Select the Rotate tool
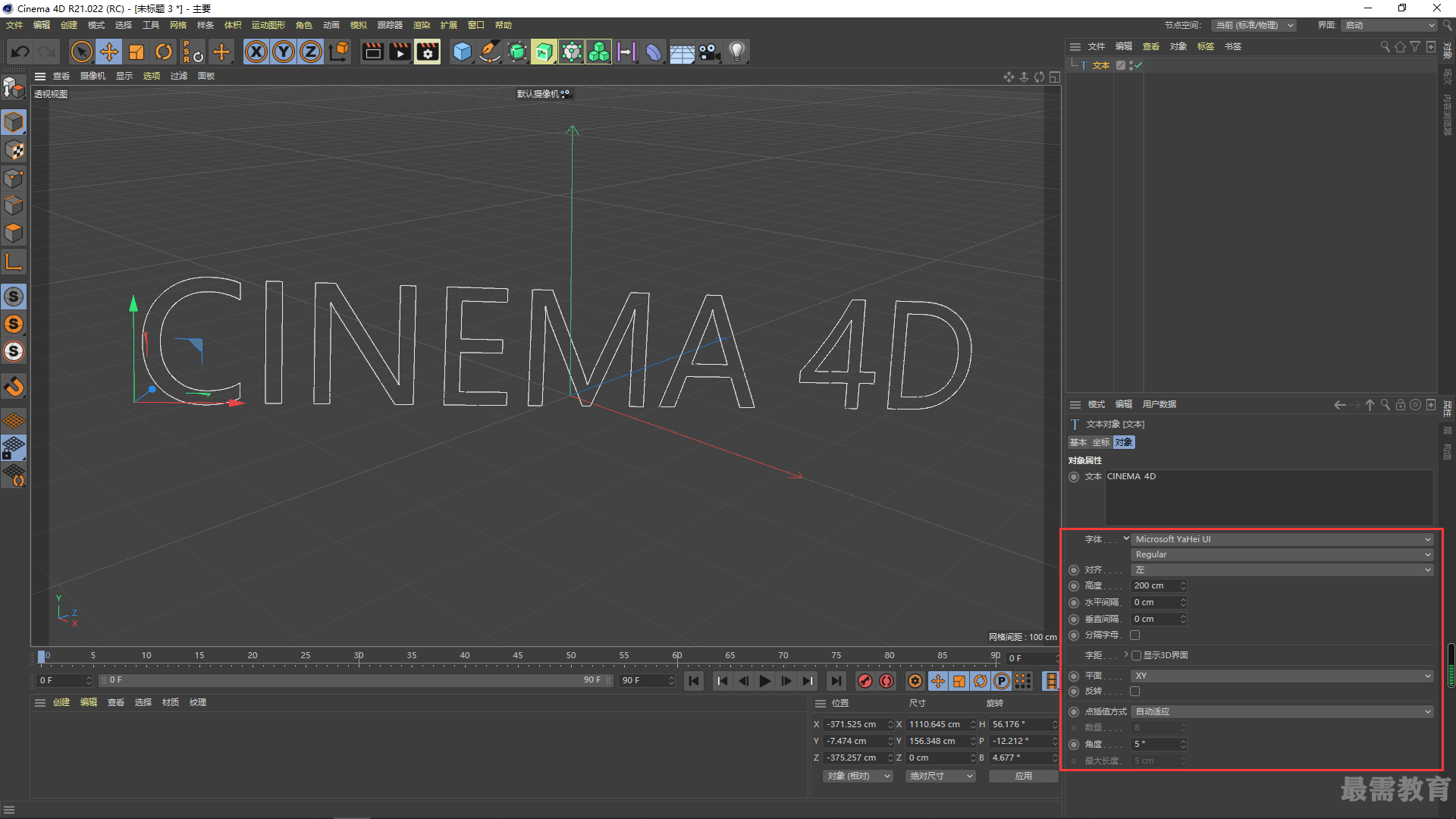 pos(164,52)
